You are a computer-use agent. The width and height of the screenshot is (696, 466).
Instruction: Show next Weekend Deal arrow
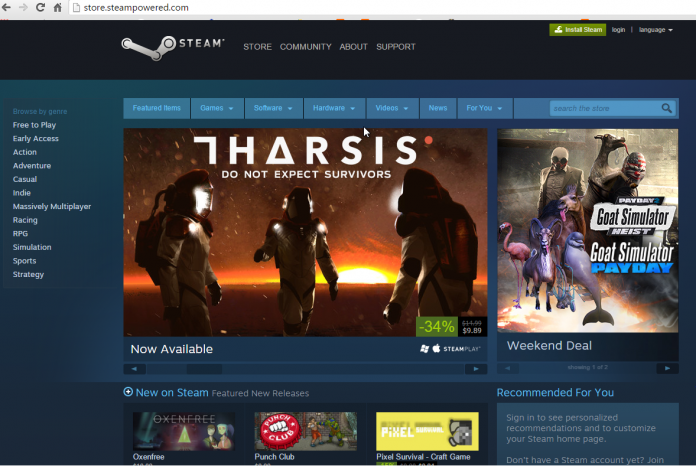point(667,368)
